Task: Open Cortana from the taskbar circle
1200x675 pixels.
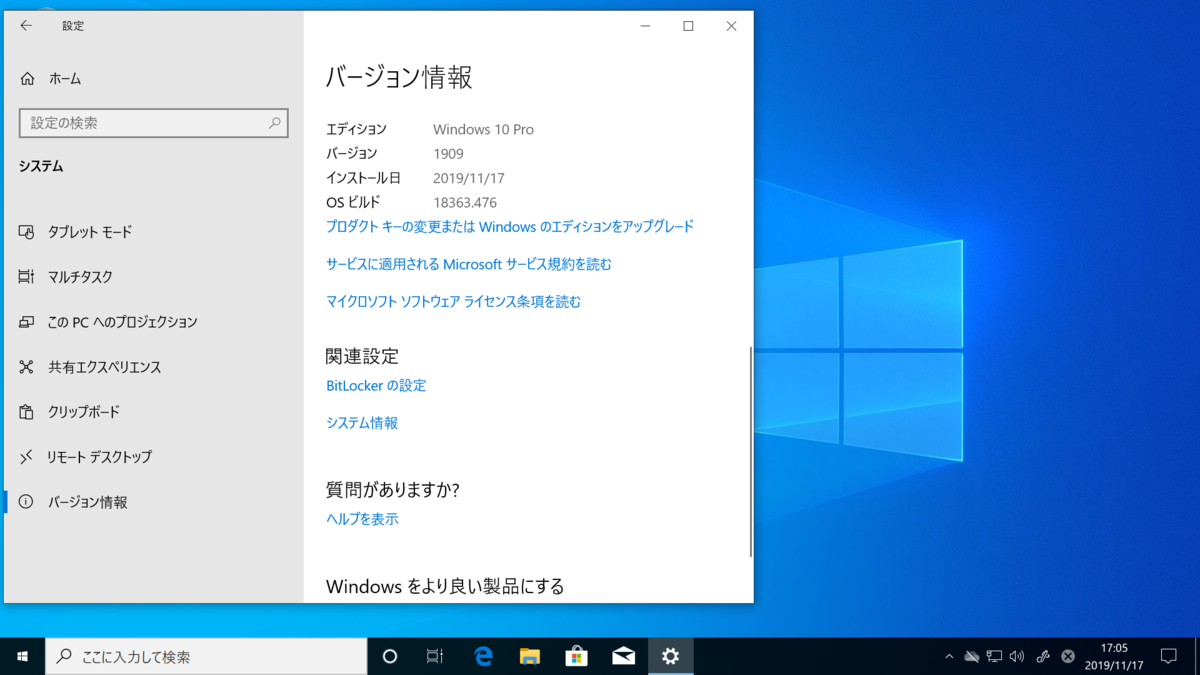Action: click(x=390, y=657)
